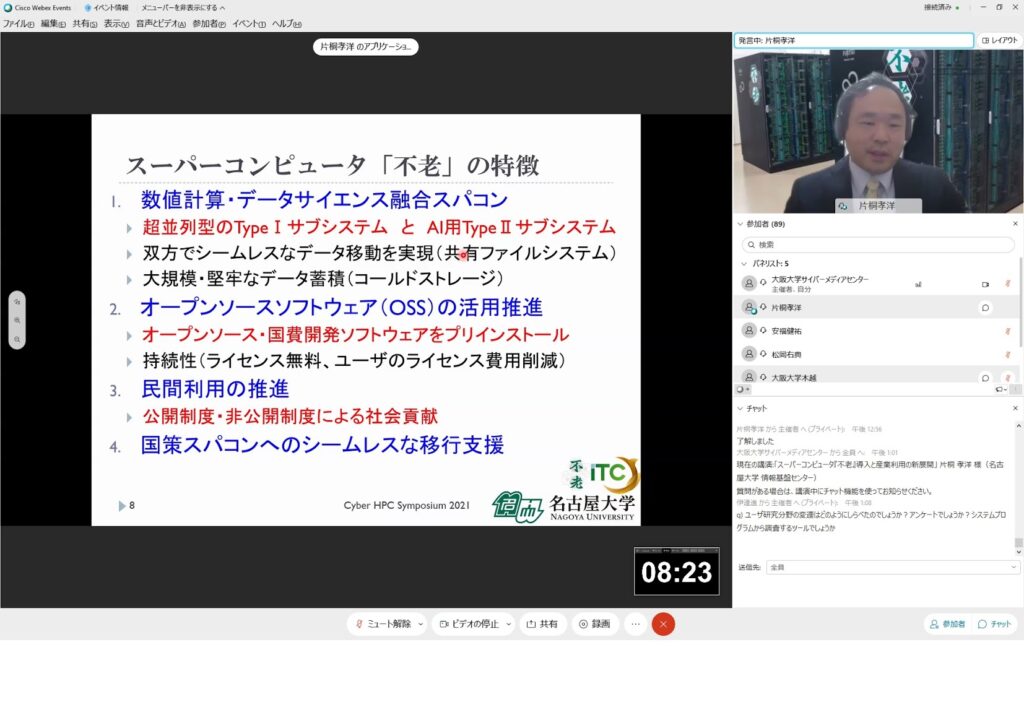This screenshot has width=1024, height=702.
Task: Click the チャット button at bottom right
Action: [x=995, y=624]
